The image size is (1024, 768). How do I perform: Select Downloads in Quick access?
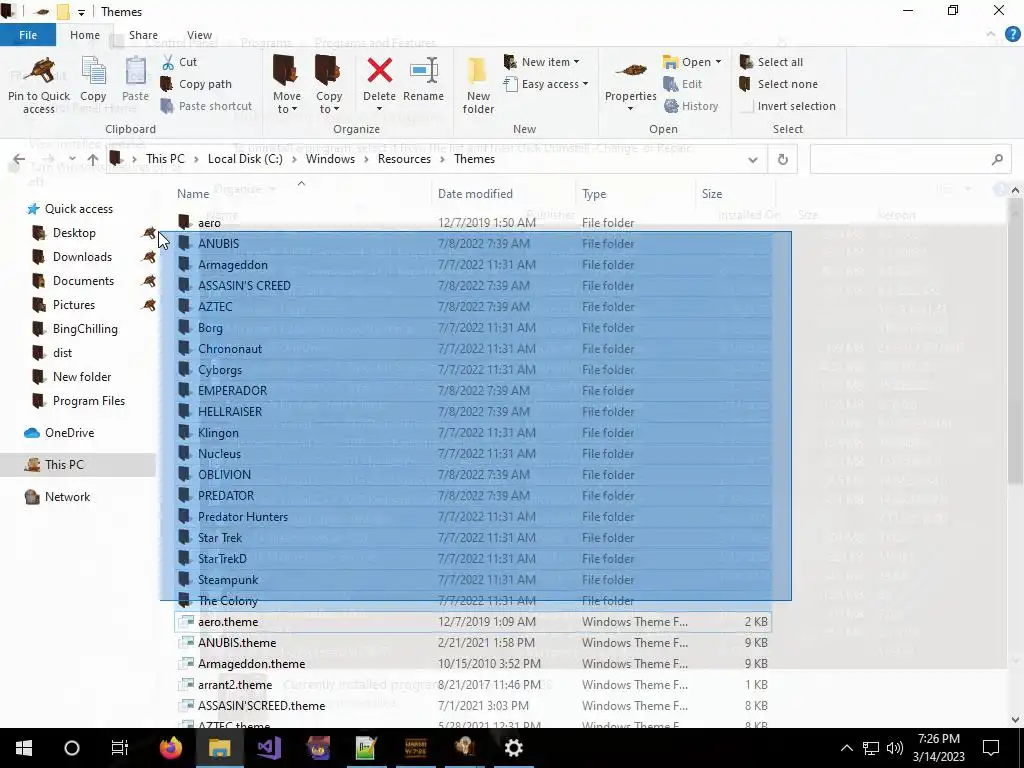click(x=82, y=257)
